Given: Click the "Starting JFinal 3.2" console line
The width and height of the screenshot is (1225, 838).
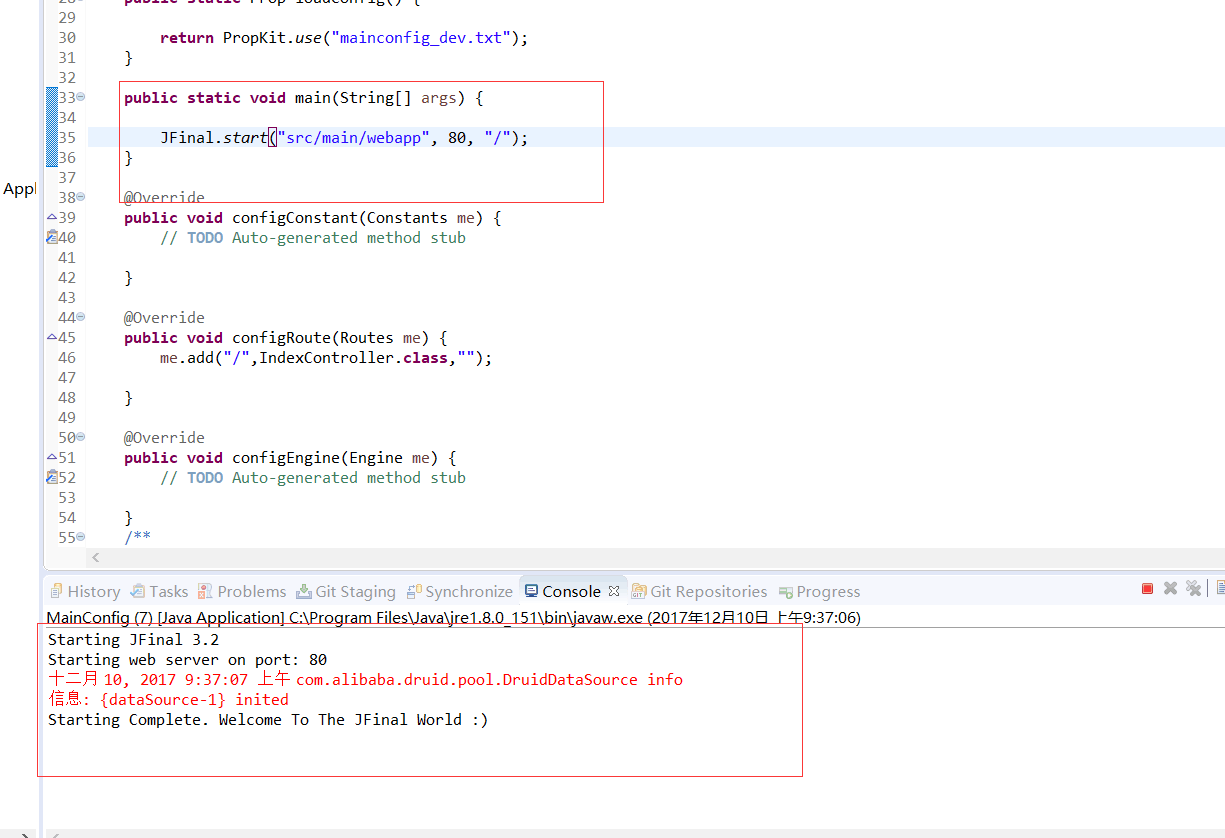Looking at the screenshot, I should pos(133,639).
